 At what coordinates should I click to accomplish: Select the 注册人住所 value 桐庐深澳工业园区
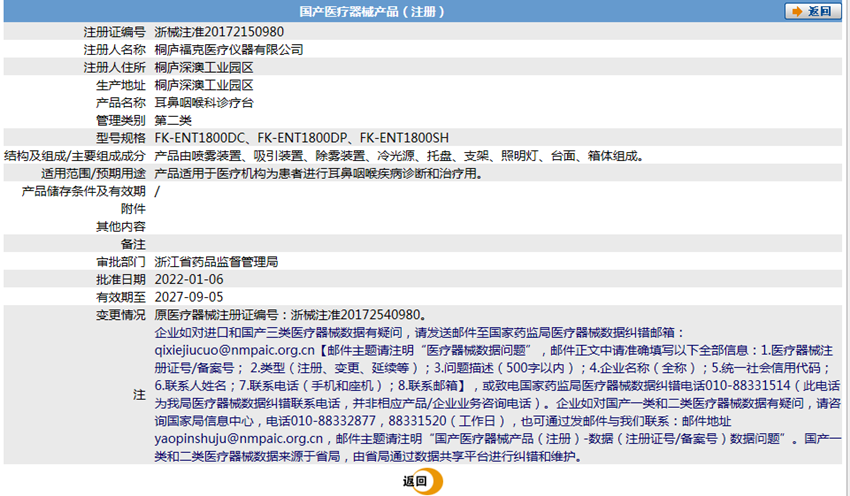(x=204, y=68)
